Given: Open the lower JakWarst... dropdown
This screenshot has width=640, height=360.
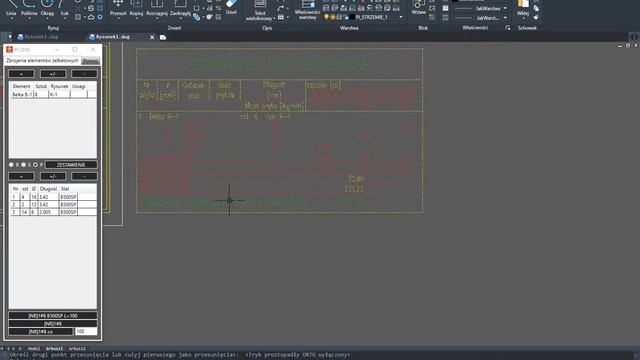Looking at the screenshot, I should pos(505,18).
